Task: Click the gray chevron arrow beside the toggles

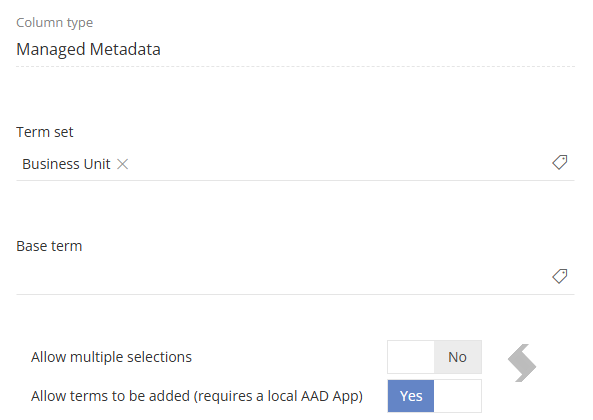Action: 522,363
